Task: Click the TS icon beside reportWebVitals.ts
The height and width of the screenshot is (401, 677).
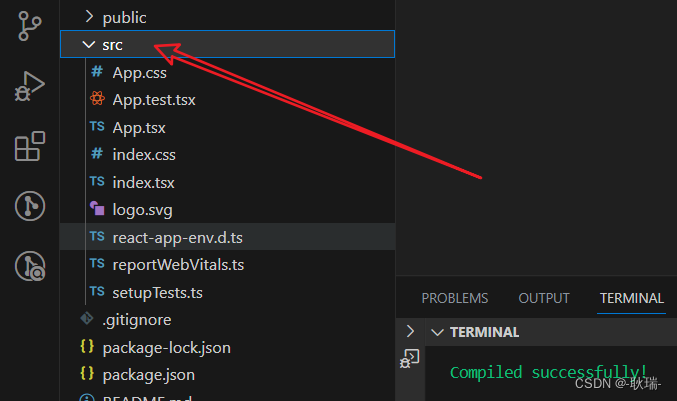Action: coord(97,264)
